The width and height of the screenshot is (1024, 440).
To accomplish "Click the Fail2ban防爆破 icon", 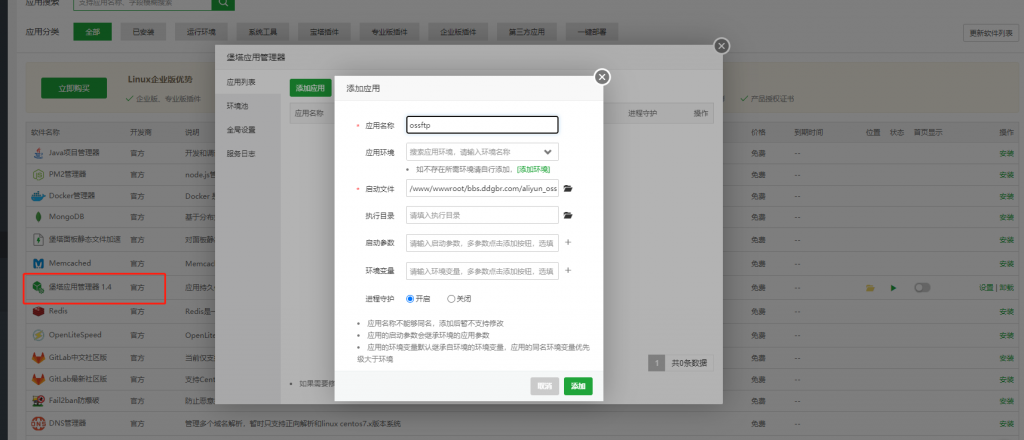I will click(x=38, y=400).
